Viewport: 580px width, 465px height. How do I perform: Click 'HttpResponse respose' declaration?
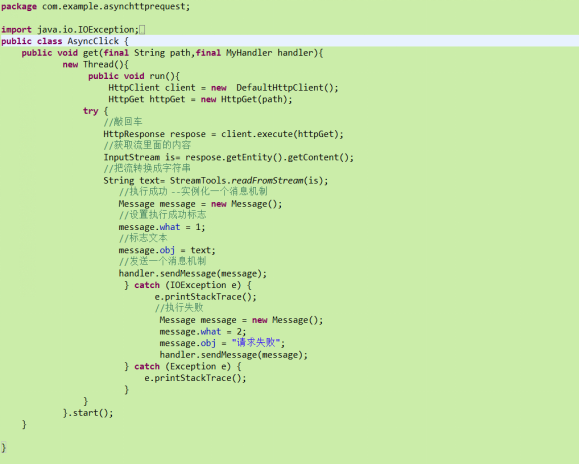click(x=154, y=134)
